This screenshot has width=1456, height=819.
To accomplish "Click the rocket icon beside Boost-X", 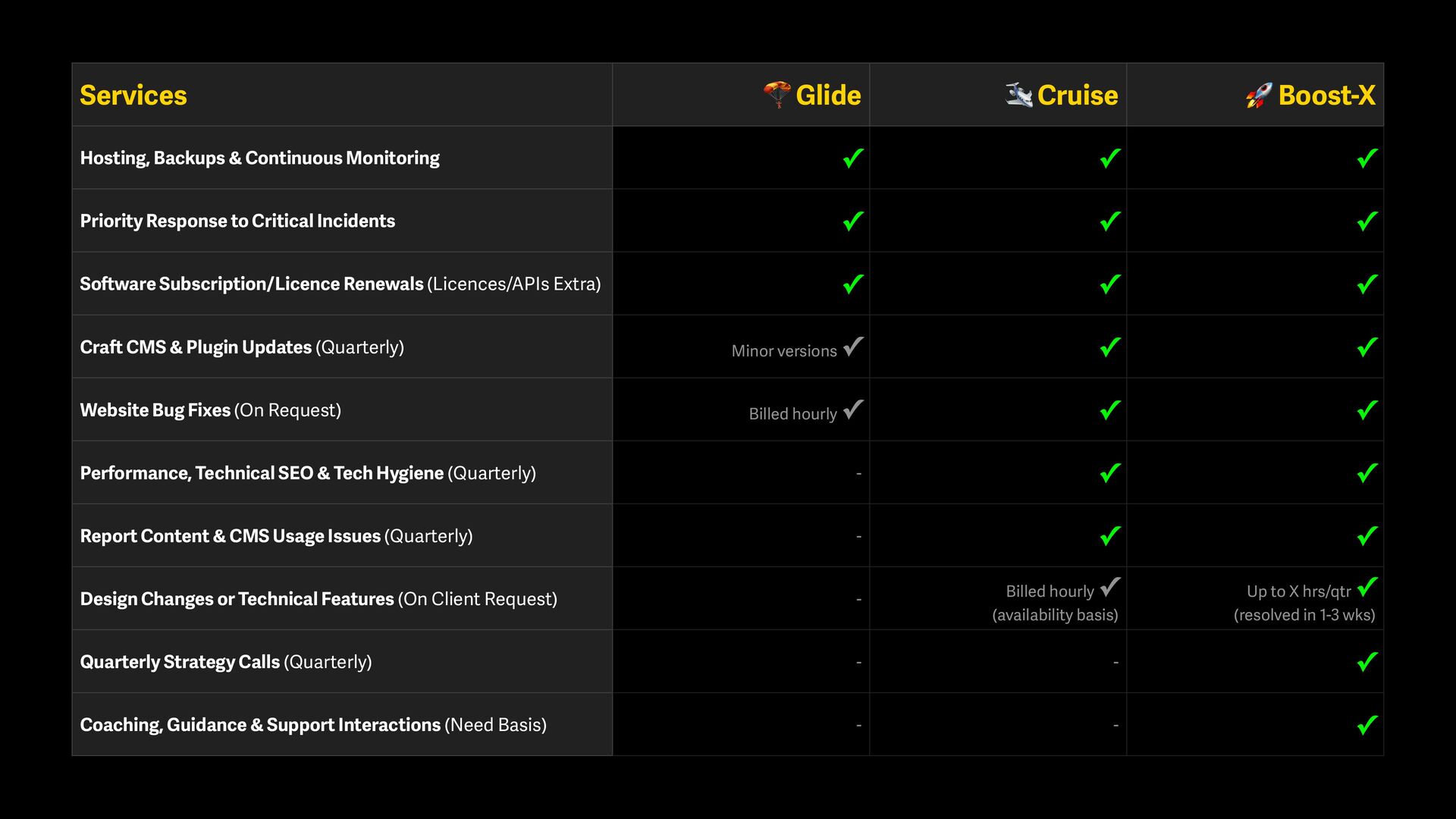I will 1259,96.
